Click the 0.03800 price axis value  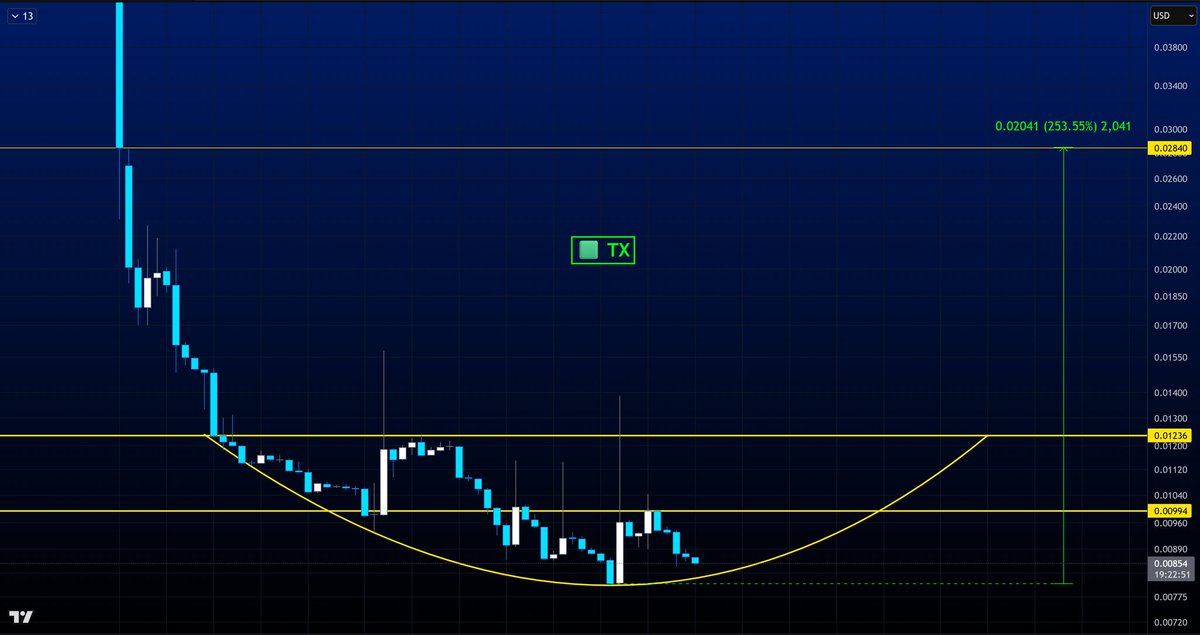(1170, 46)
